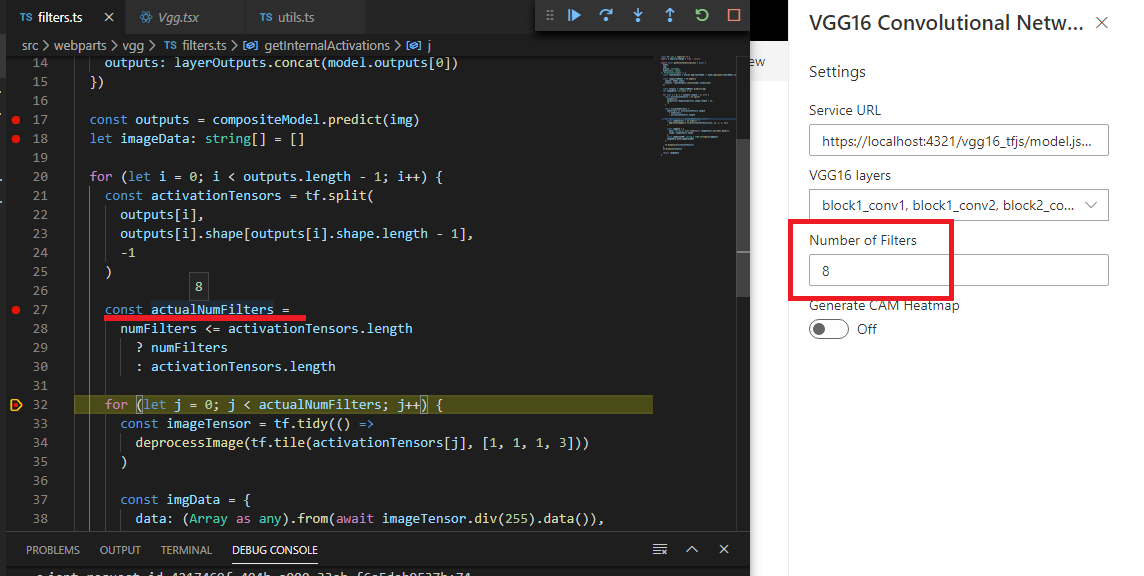Screen dimensions: 1144x576
Task: Click the Settings heading in the pane
Action: pos(837,72)
